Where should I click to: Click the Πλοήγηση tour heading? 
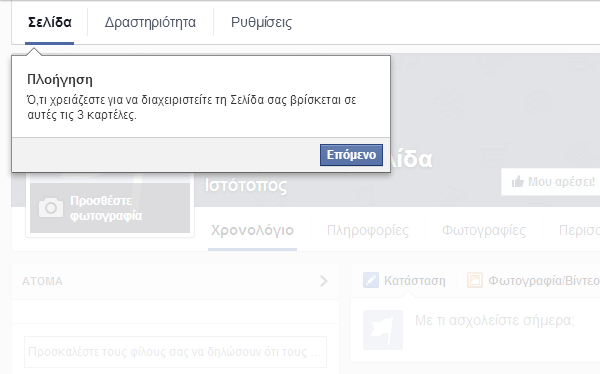60,80
